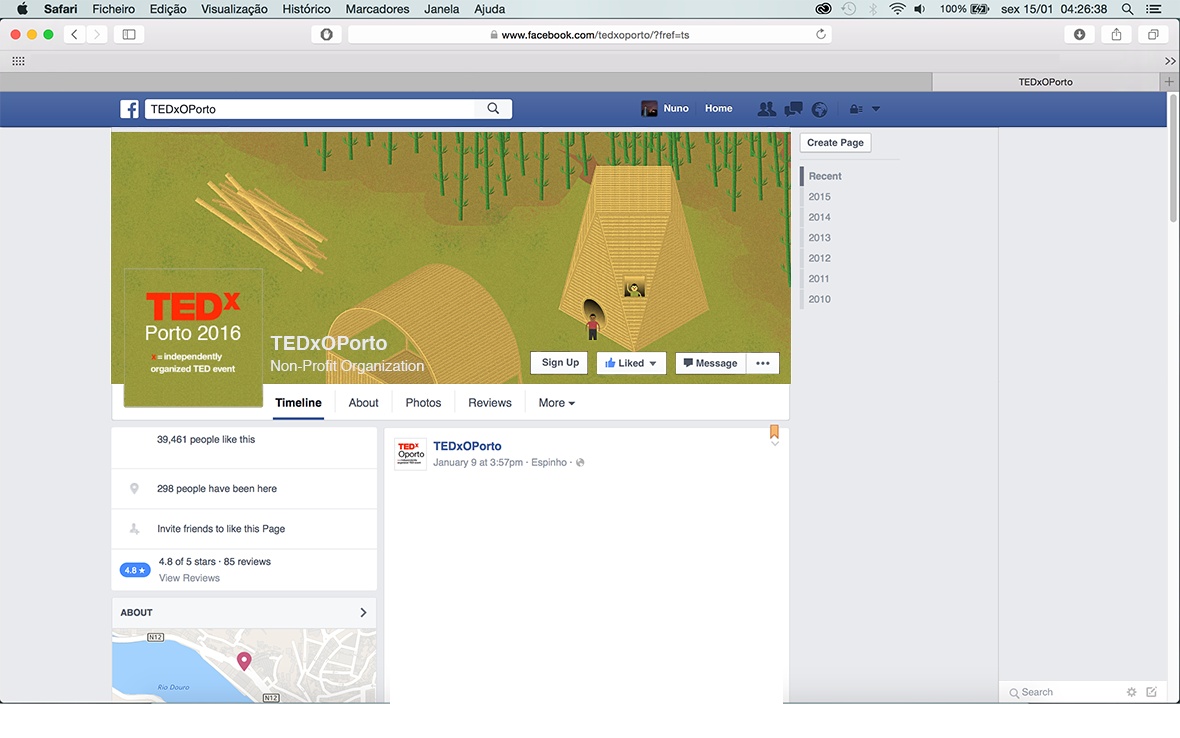
Task: Click the Message button
Action: point(710,363)
